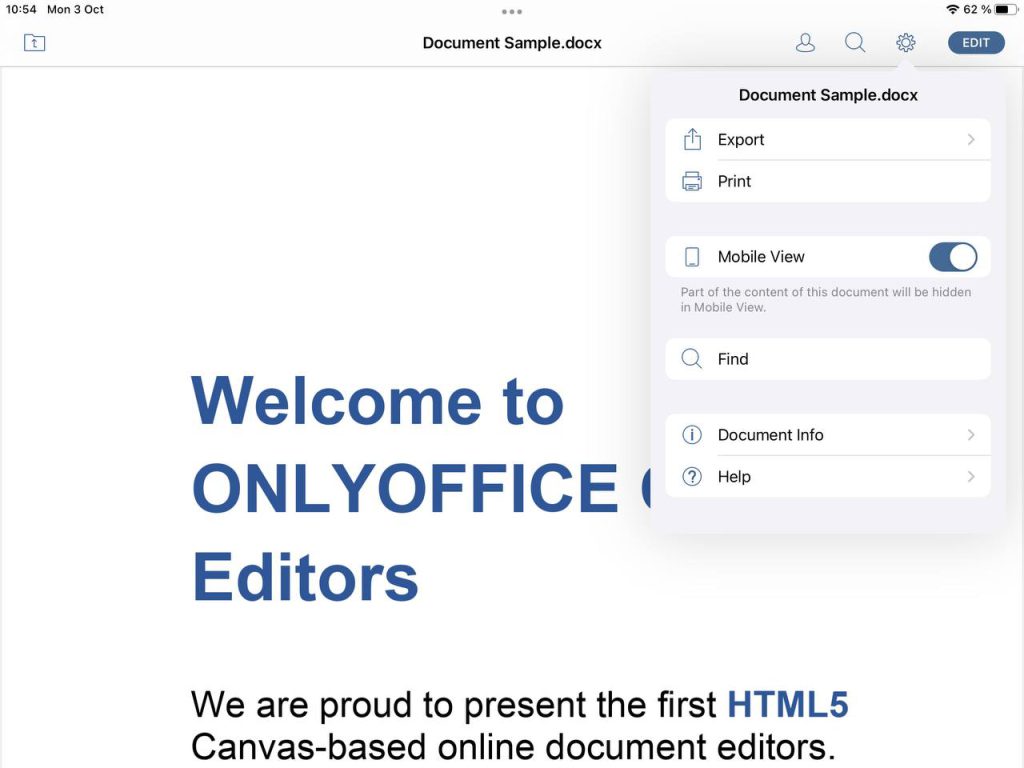Select the Export icon in the settings menu

pyautogui.click(x=691, y=139)
